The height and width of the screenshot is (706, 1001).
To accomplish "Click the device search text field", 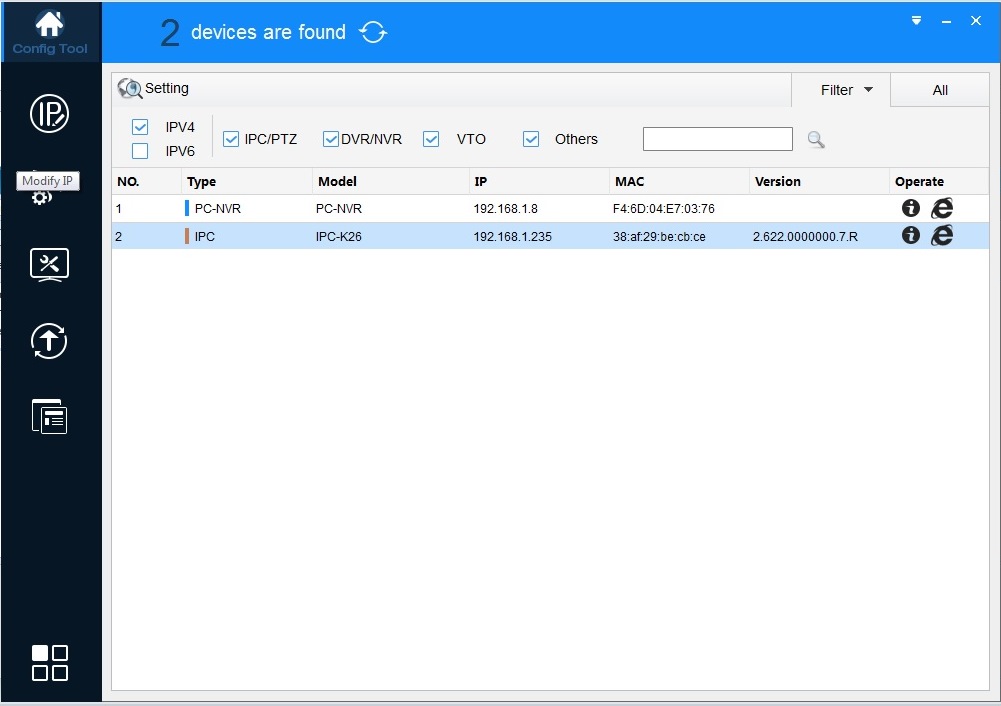I will 717,139.
